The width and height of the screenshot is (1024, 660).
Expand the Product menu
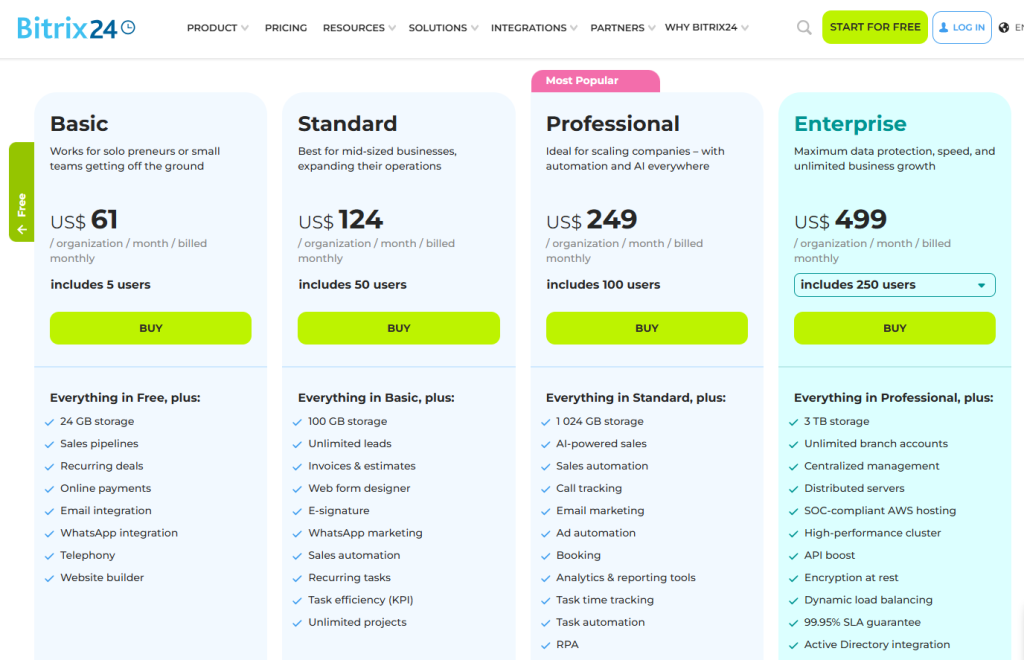[x=217, y=28]
